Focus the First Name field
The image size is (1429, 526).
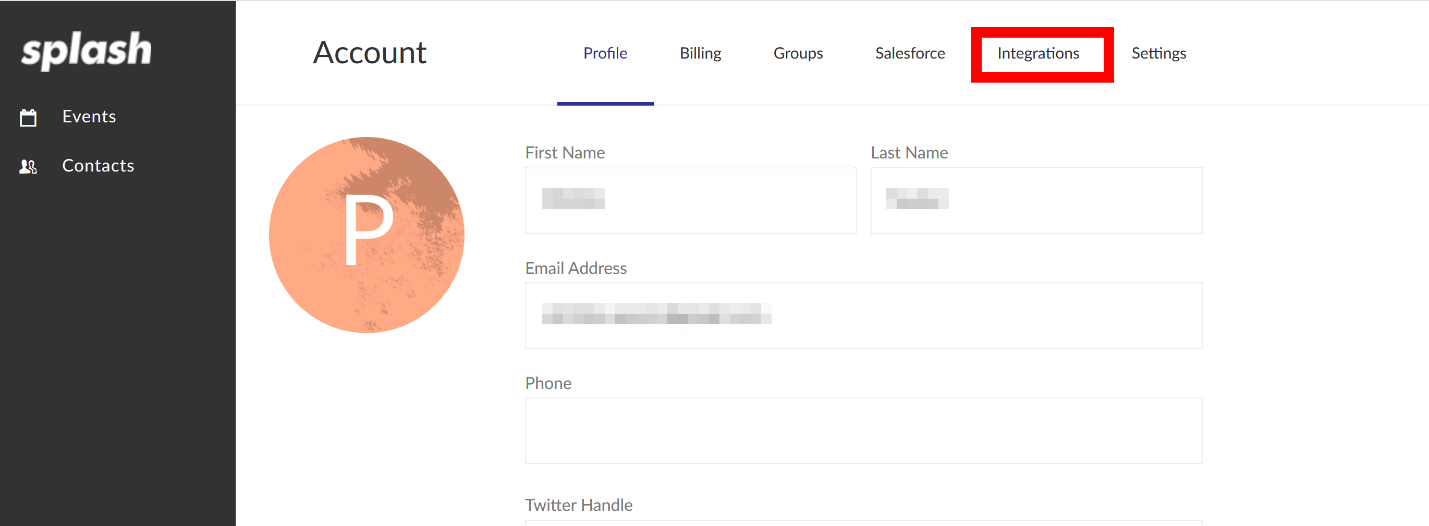[x=691, y=200]
